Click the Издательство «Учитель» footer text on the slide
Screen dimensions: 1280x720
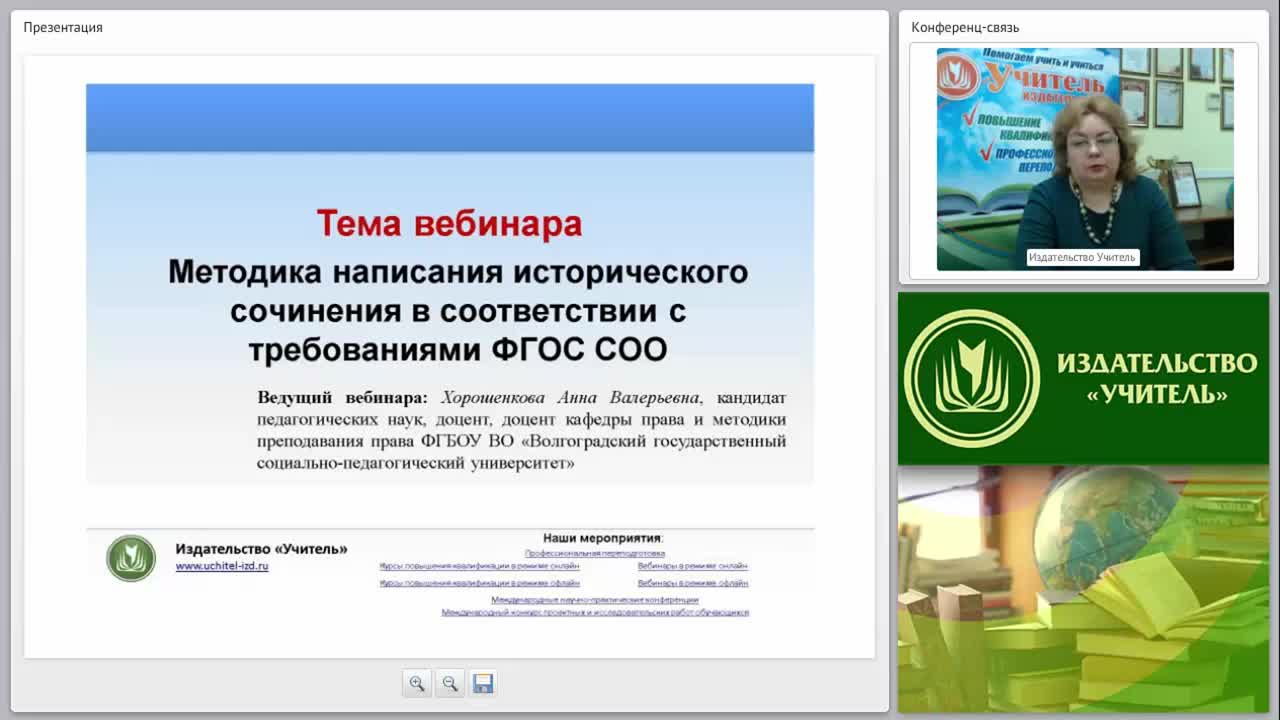coord(262,549)
